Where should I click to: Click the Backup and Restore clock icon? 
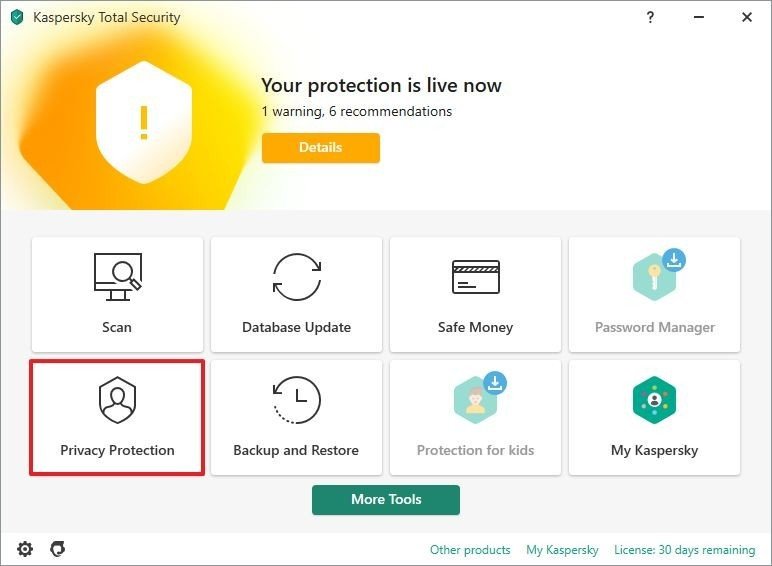tap(296, 400)
